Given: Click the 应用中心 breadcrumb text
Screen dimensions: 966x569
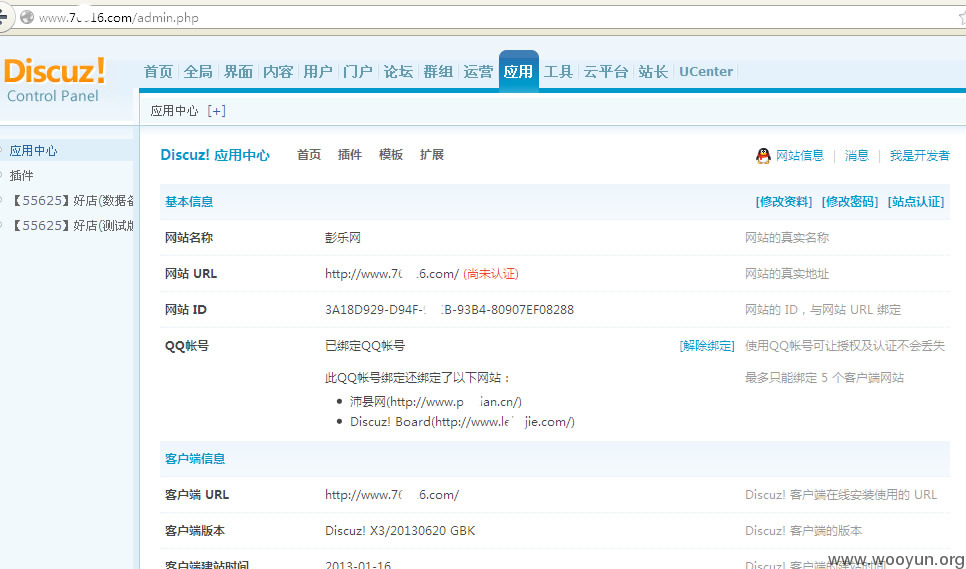Looking at the screenshot, I should coord(174,111).
